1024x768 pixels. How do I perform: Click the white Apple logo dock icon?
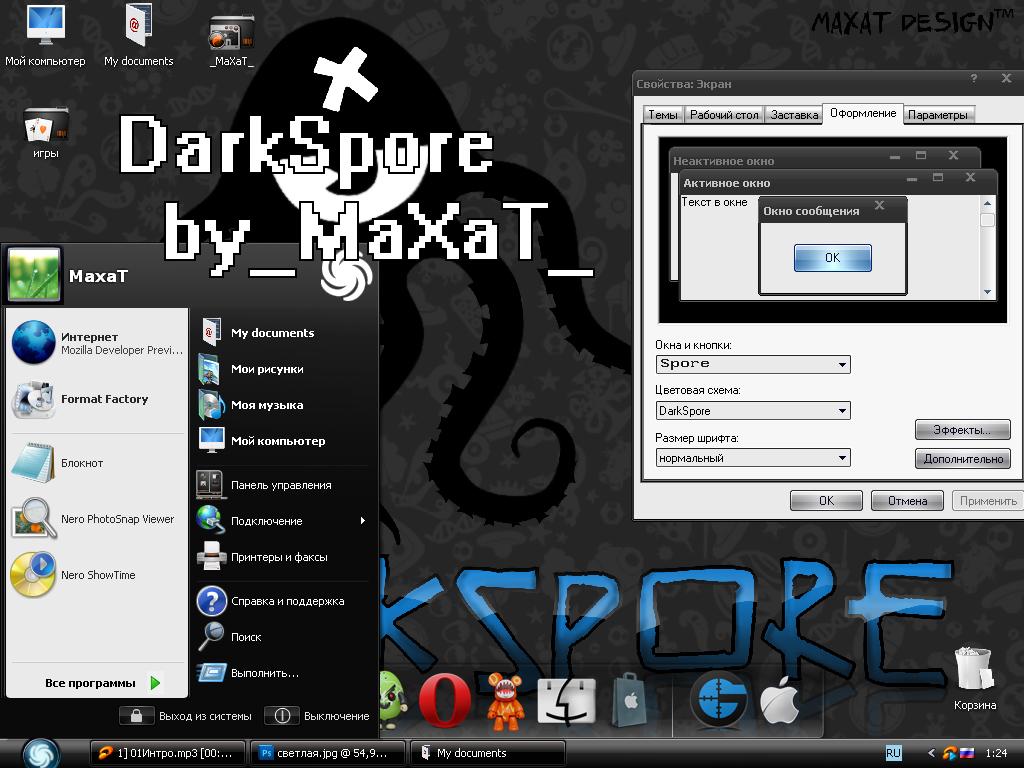click(x=780, y=700)
